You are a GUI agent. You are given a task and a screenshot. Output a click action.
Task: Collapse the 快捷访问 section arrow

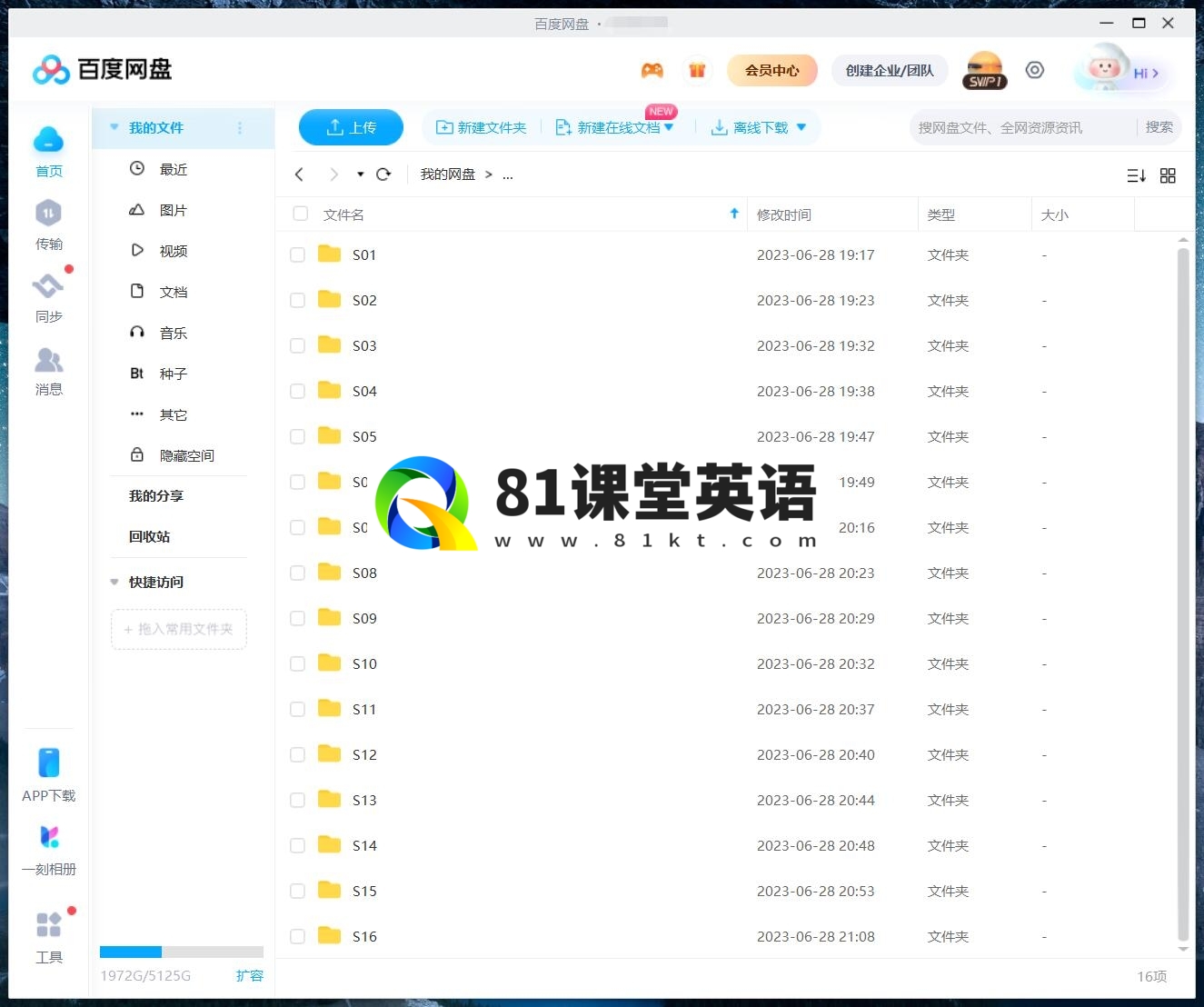[x=114, y=582]
